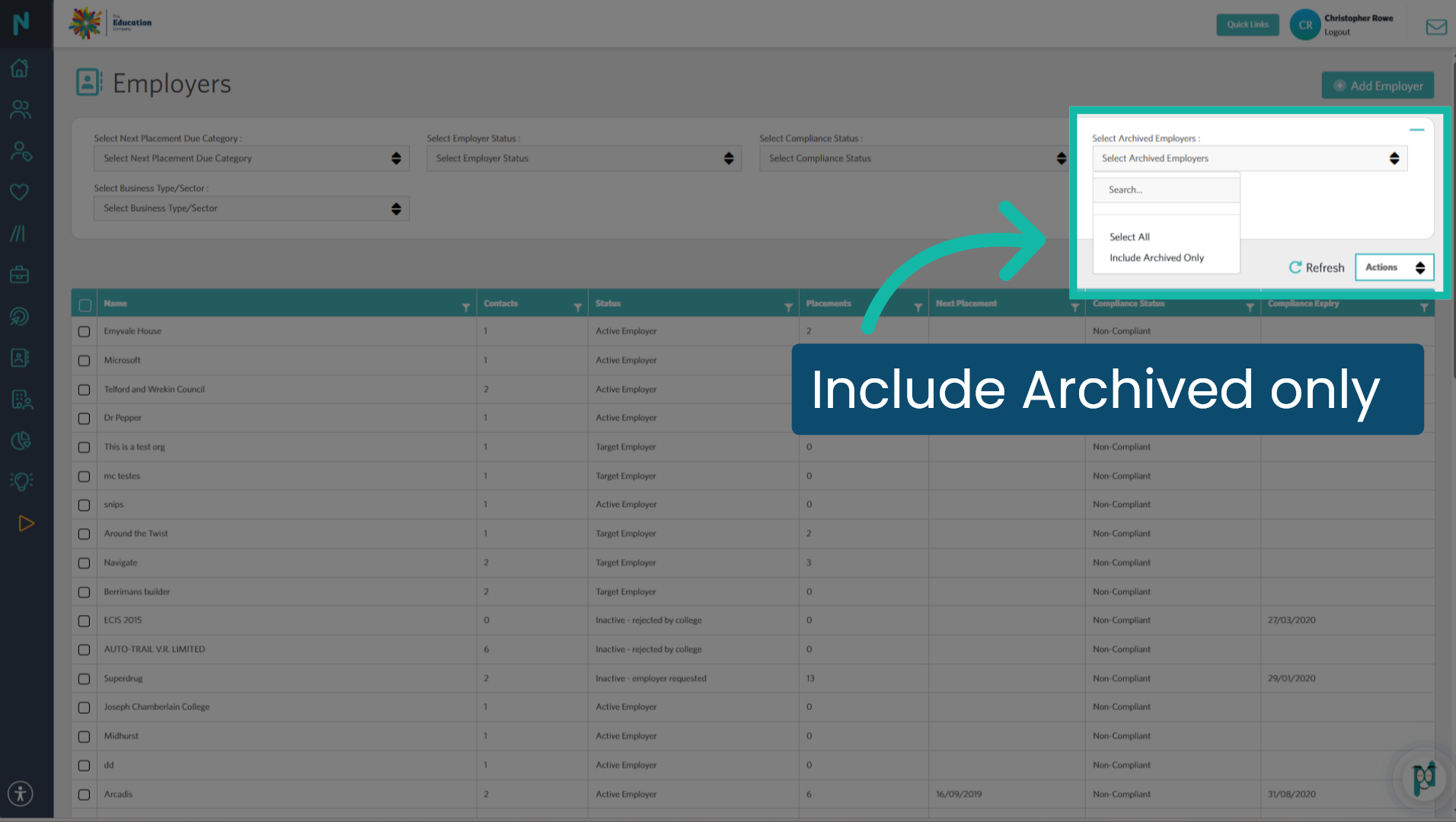Select the briefcase placements icon in sidebar
This screenshot has width=1456, height=822.
[x=19, y=274]
